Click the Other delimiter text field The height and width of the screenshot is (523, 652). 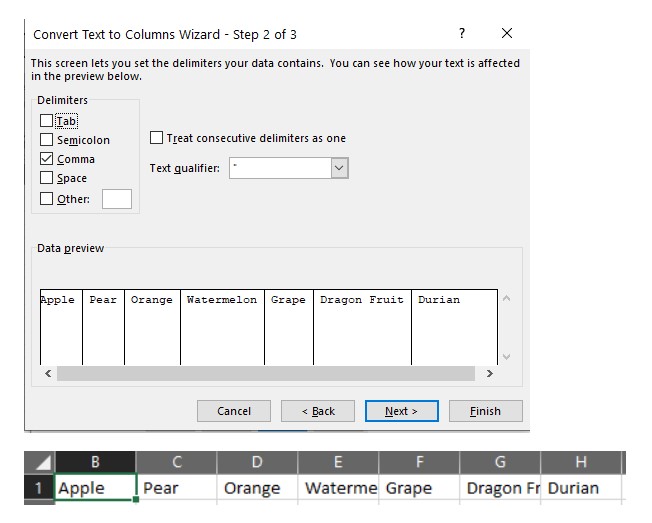click(x=117, y=199)
